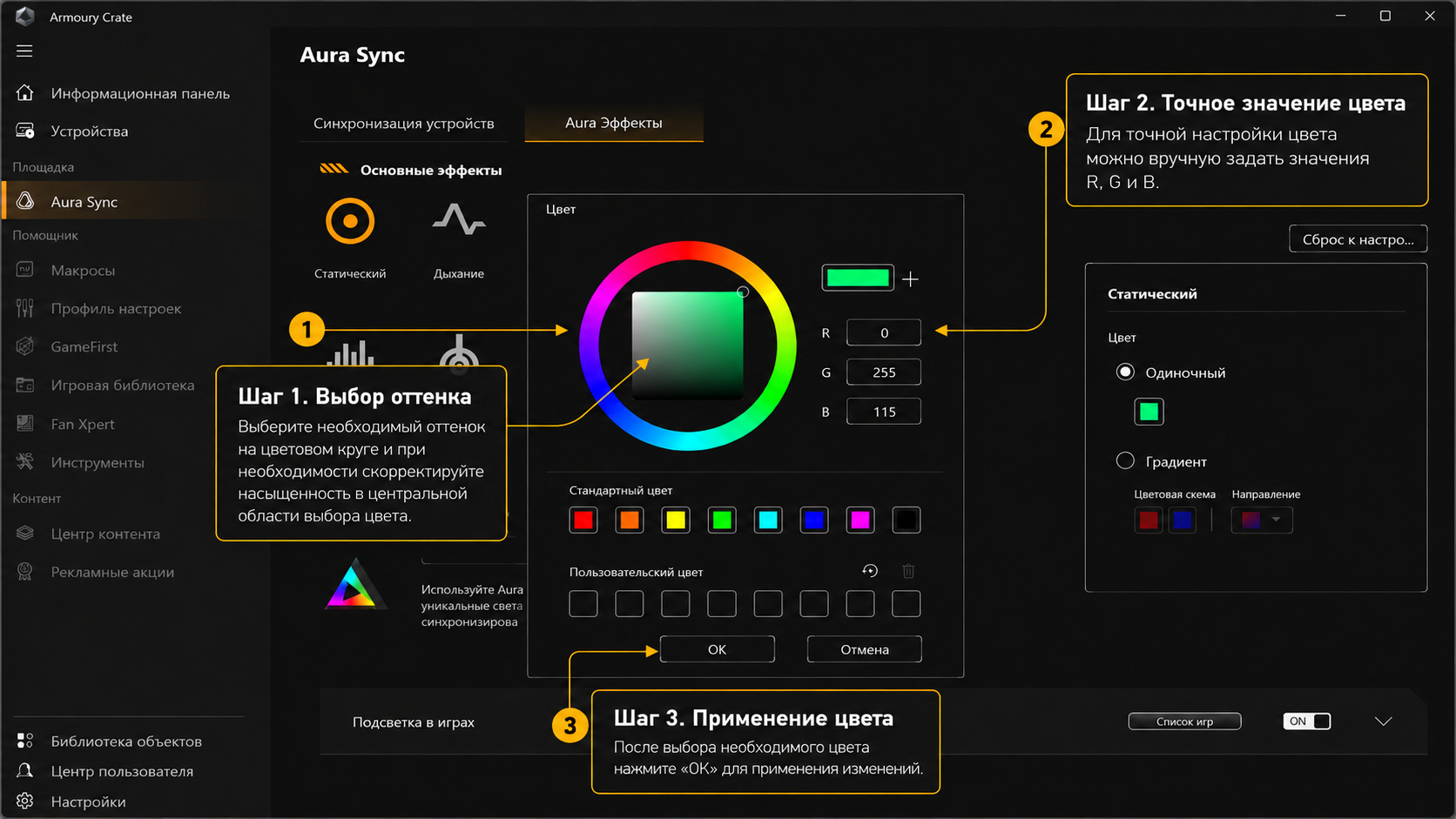
Task: Click the Armoury Crate logo icon
Action: point(25,17)
